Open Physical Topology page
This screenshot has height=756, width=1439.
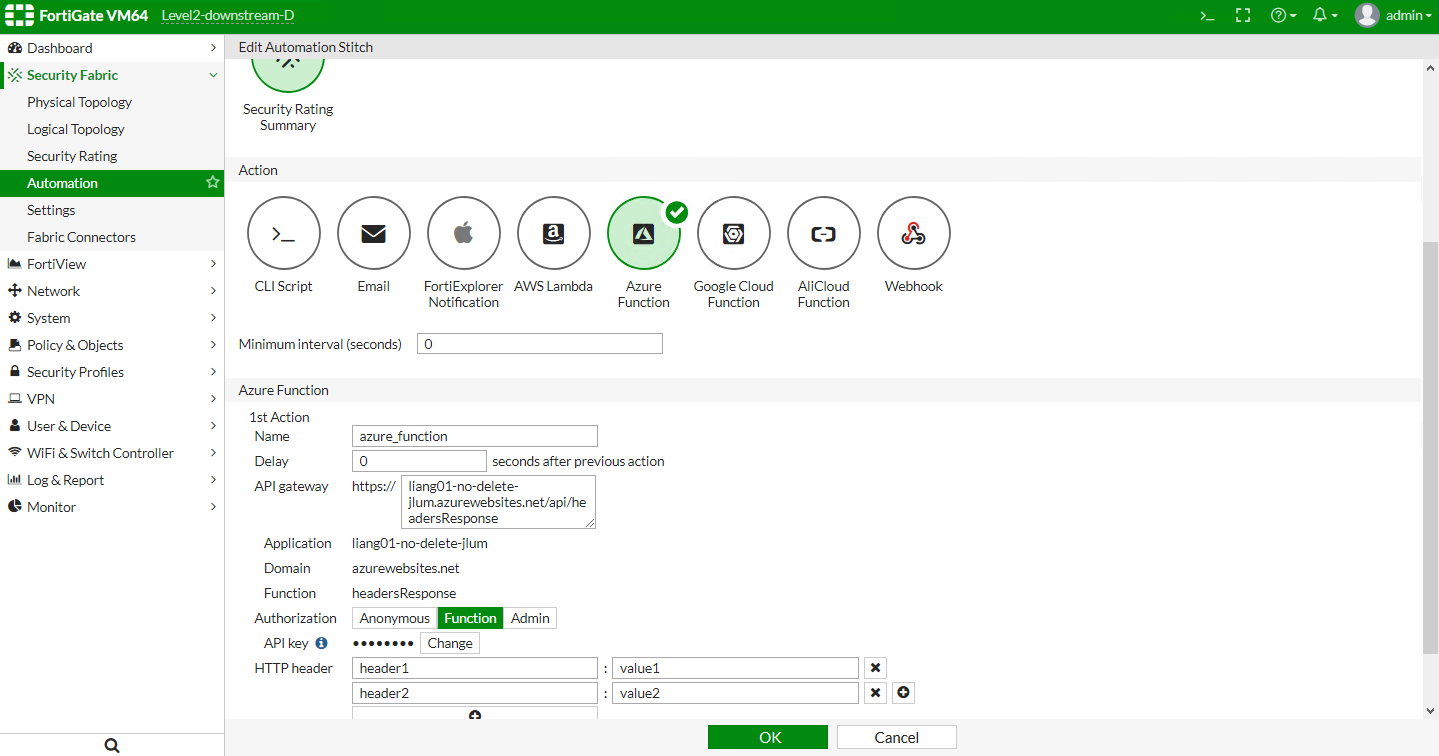tap(79, 102)
